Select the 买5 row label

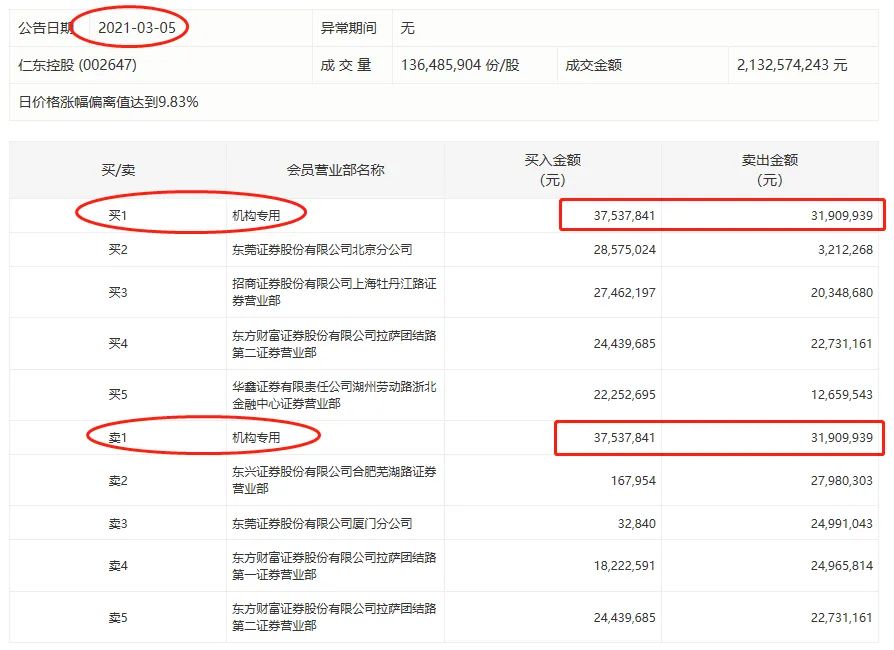[x=118, y=395]
